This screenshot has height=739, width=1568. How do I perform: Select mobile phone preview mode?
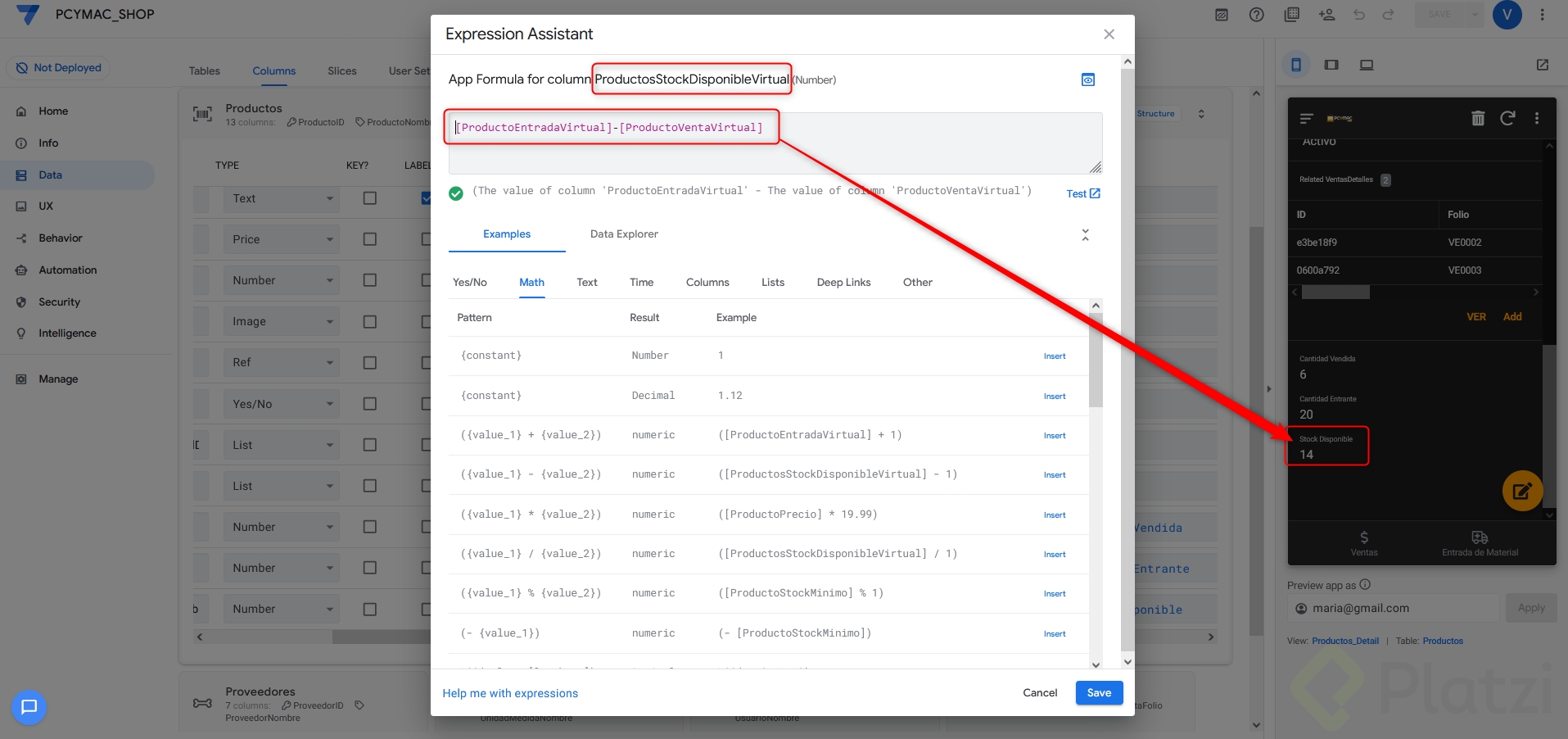click(1296, 65)
